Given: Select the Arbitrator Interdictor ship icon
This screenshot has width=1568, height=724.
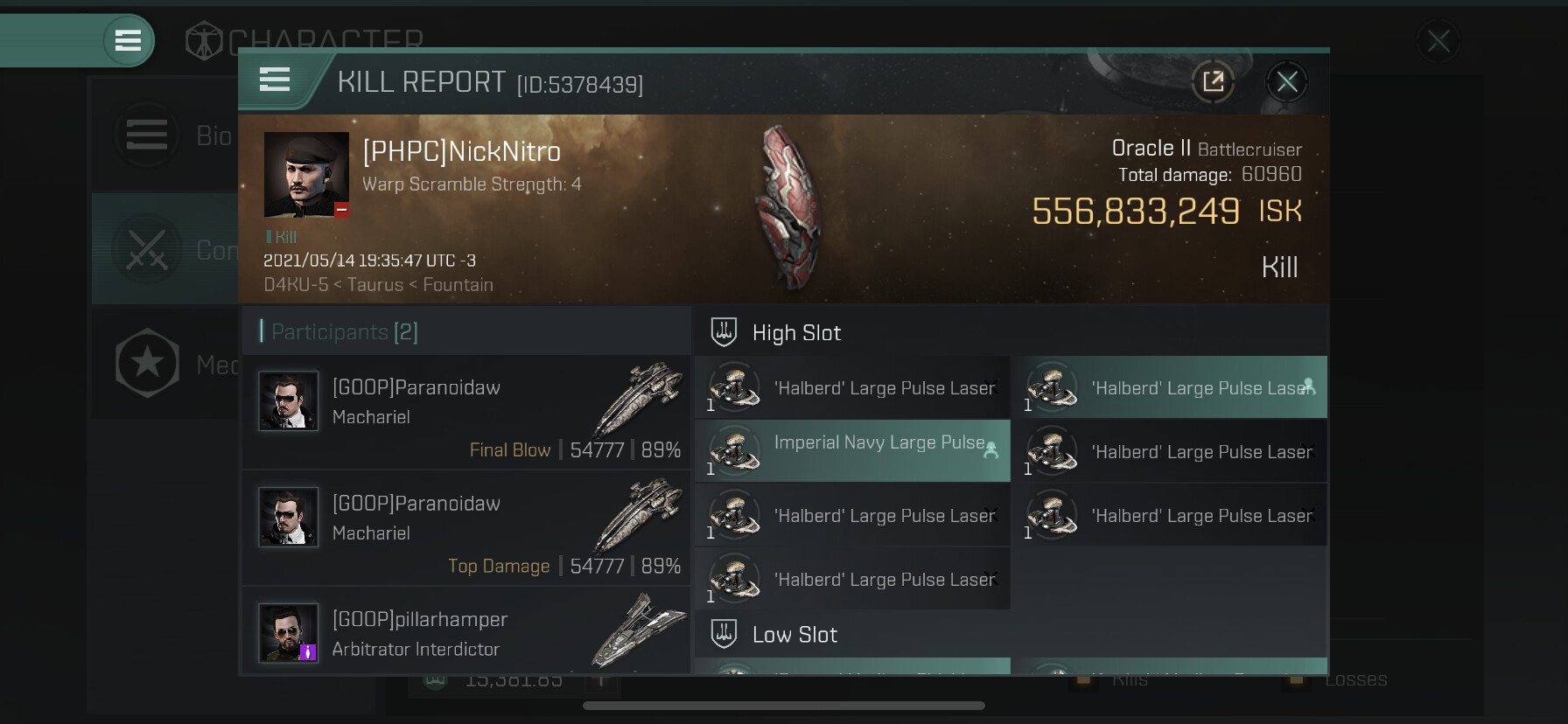Looking at the screenshot, I should tap(639, 630).
